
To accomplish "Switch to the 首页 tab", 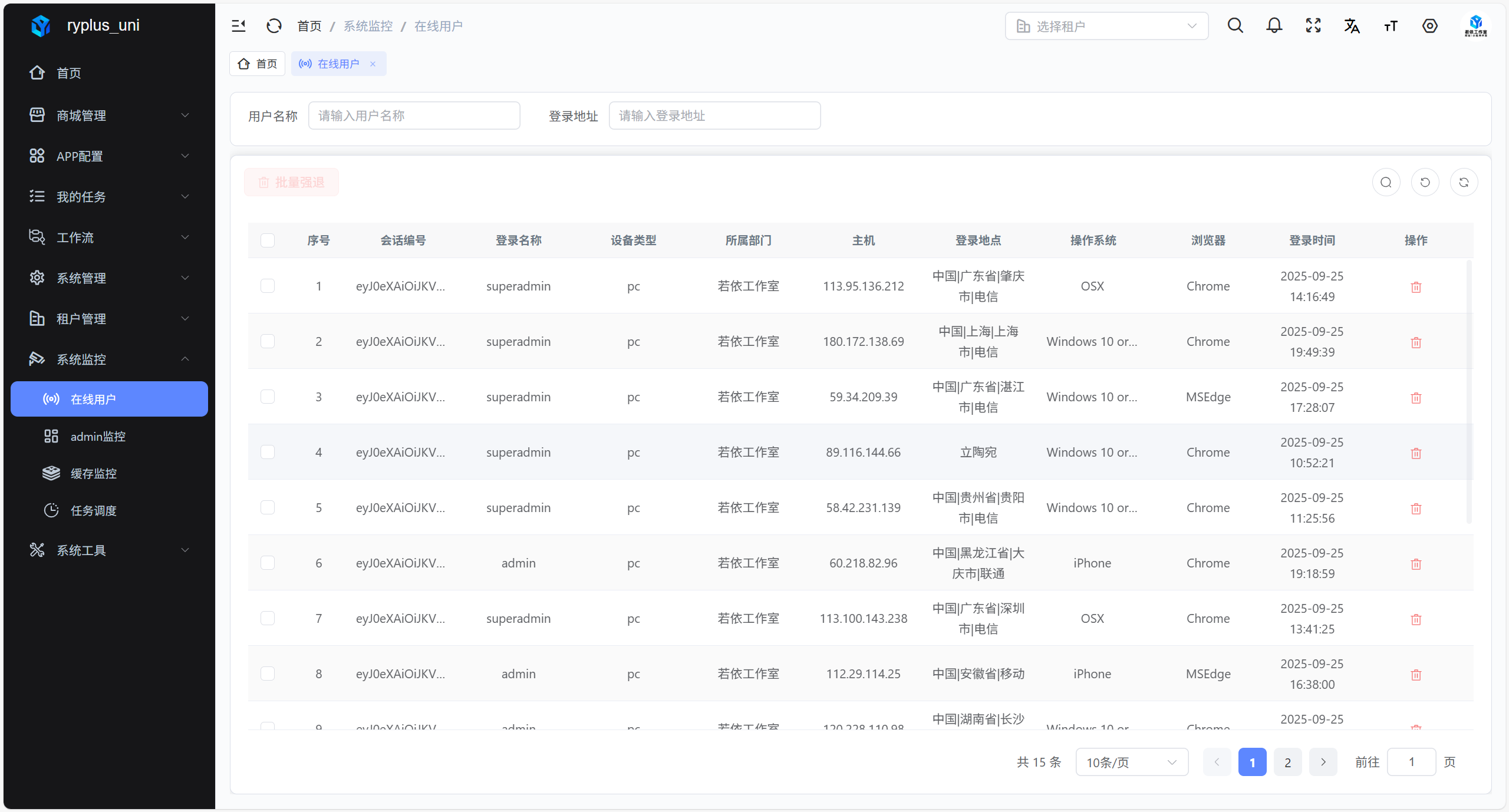I will point(258,64).
